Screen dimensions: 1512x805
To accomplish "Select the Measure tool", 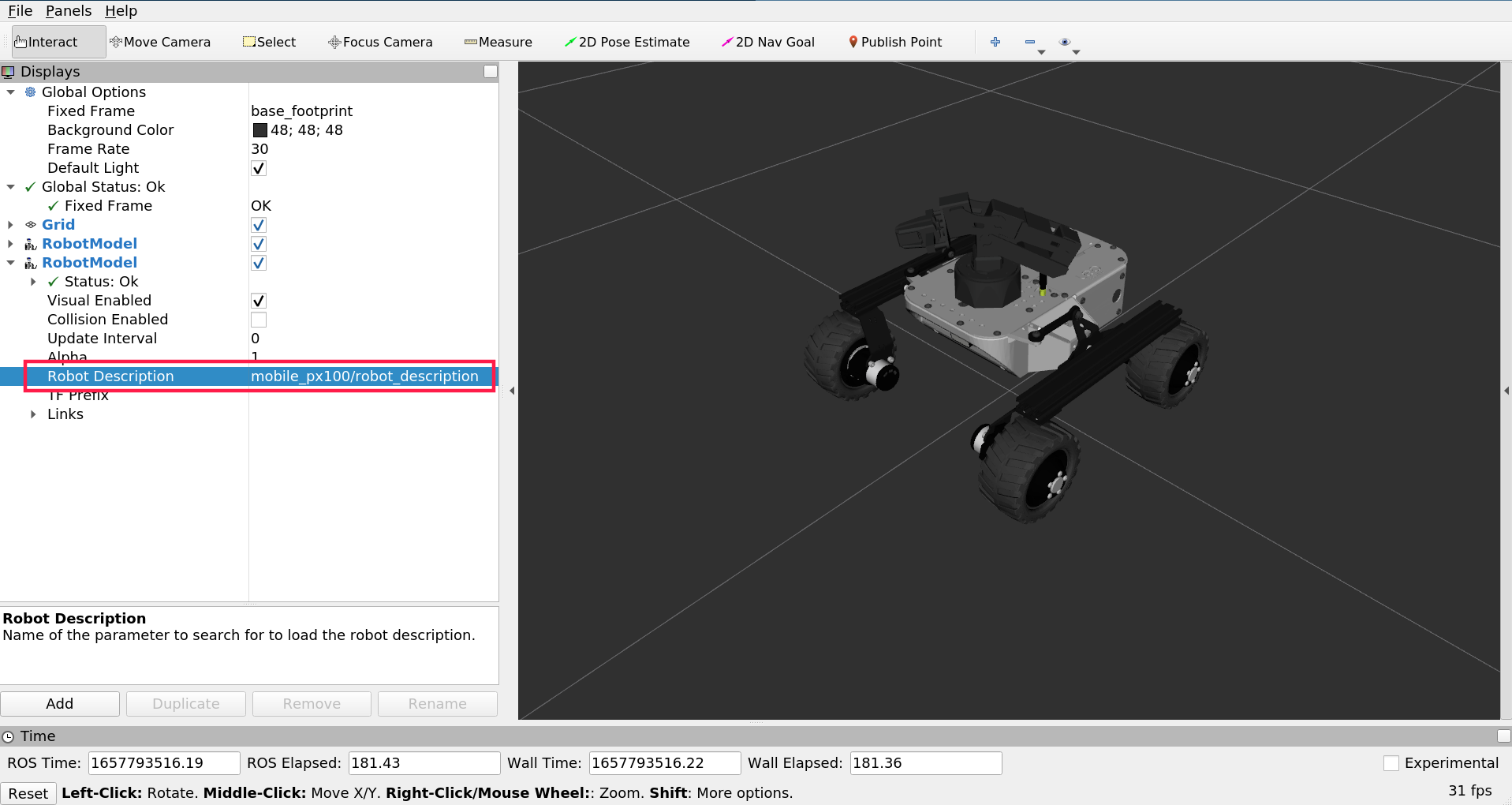I will pos(498,42).
